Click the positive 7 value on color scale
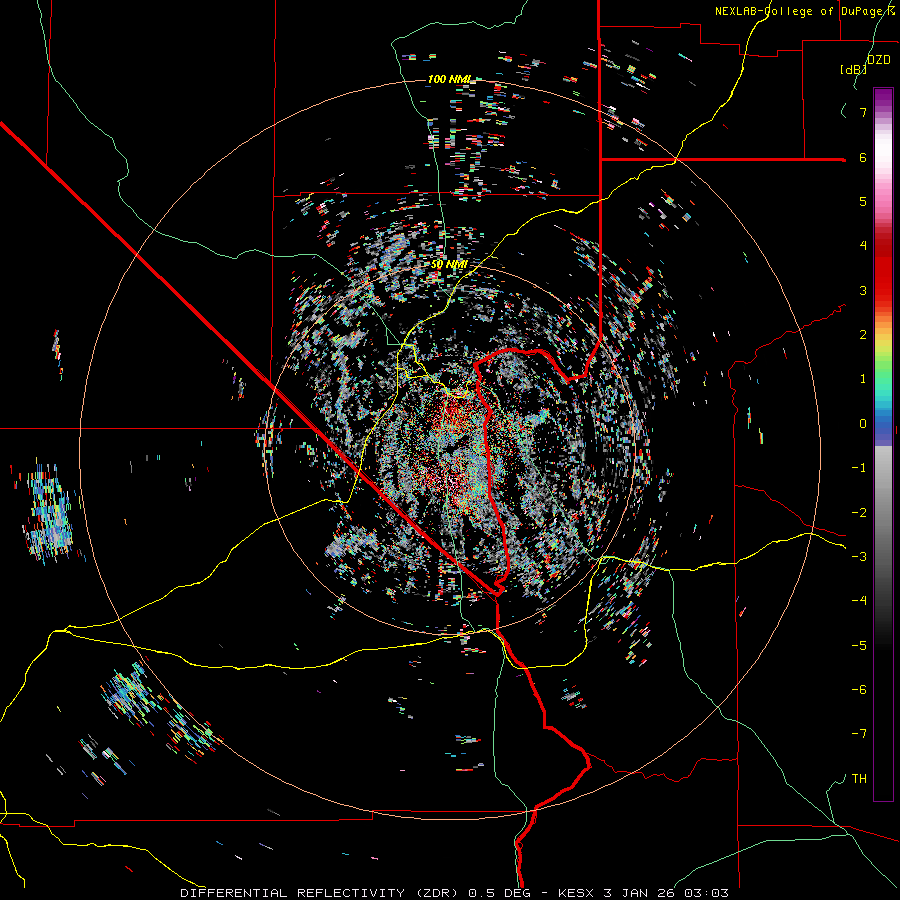 coord(863,112)
